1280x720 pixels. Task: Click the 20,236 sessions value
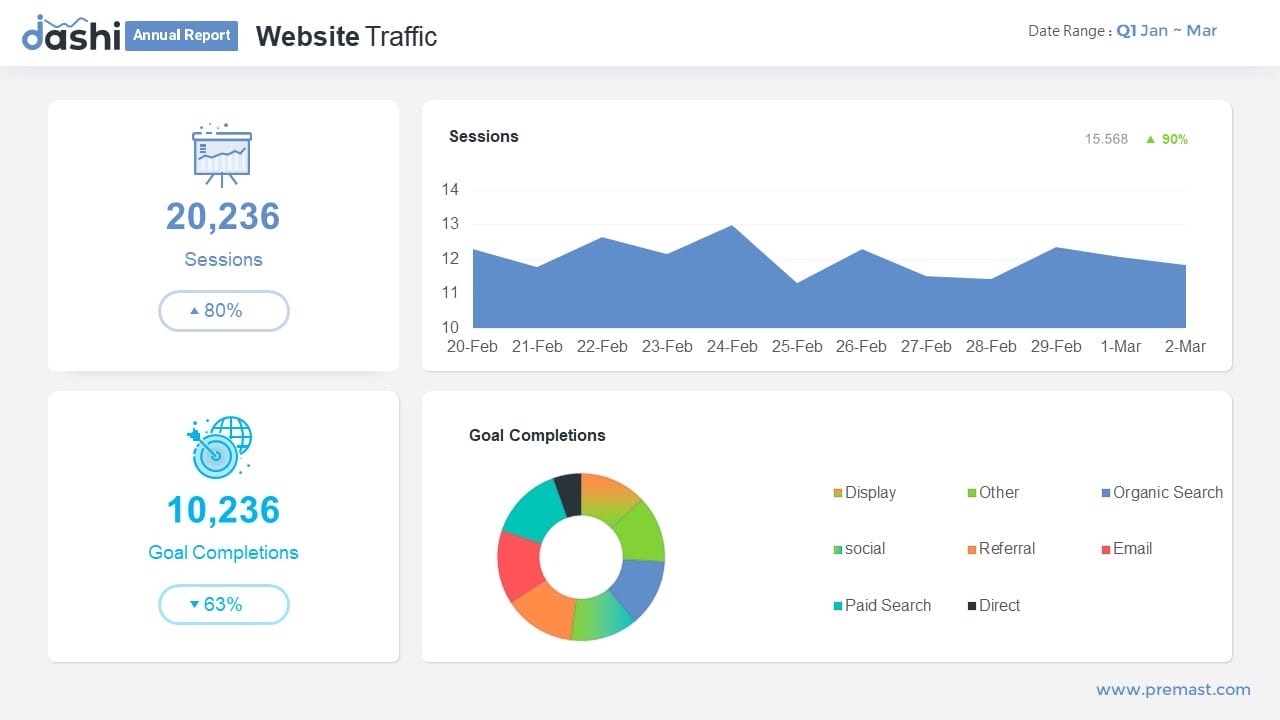click(x=223, y=217)
